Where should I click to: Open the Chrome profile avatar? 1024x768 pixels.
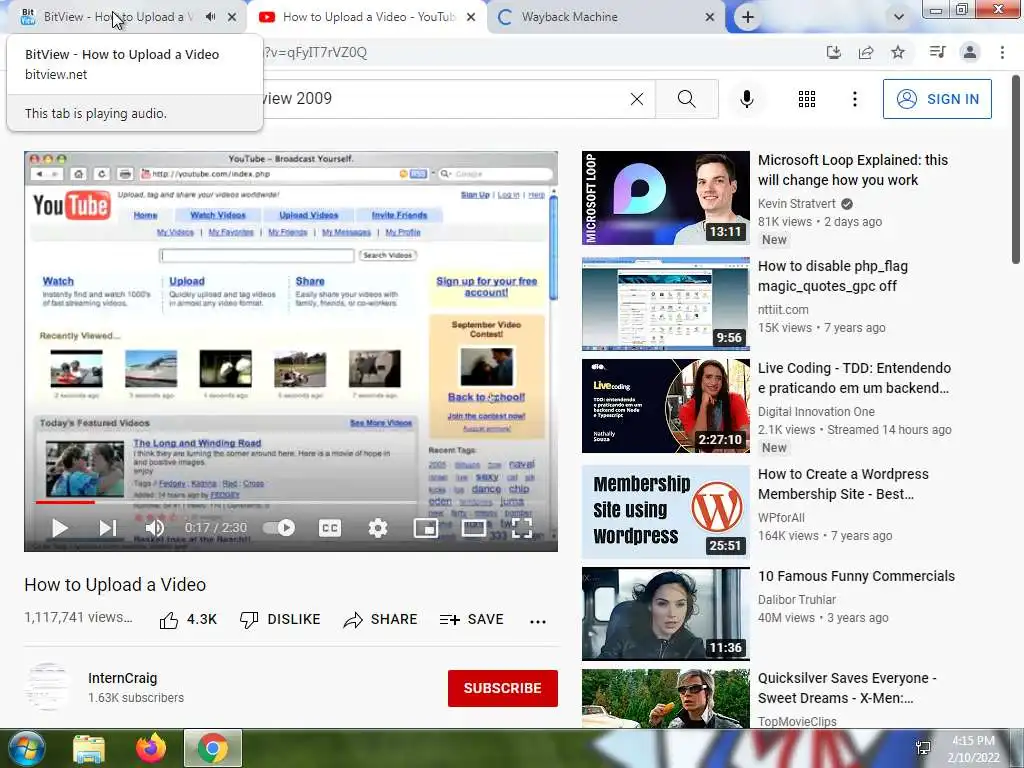(970, 52)
